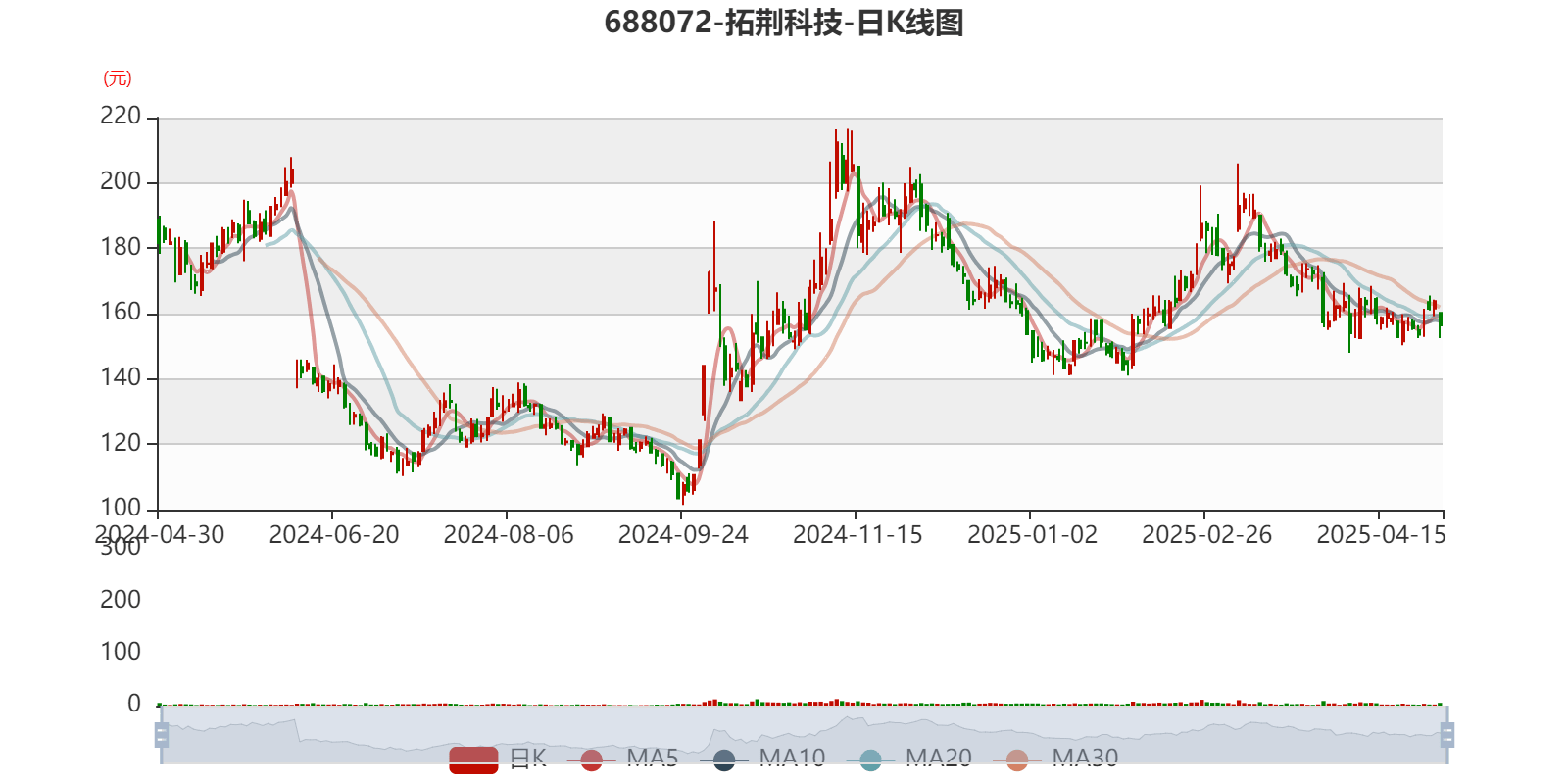Toggle the MA5 line legend

click(x=622, y=759)
